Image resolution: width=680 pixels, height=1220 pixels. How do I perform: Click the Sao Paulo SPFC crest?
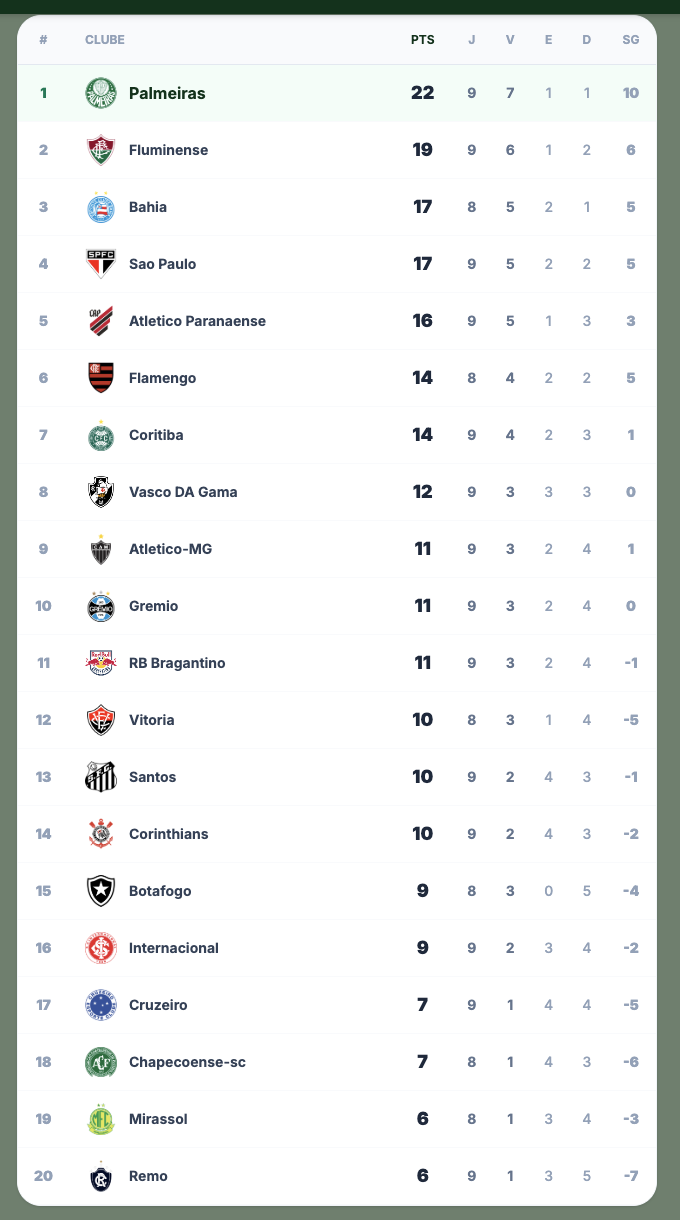[101, 264]
